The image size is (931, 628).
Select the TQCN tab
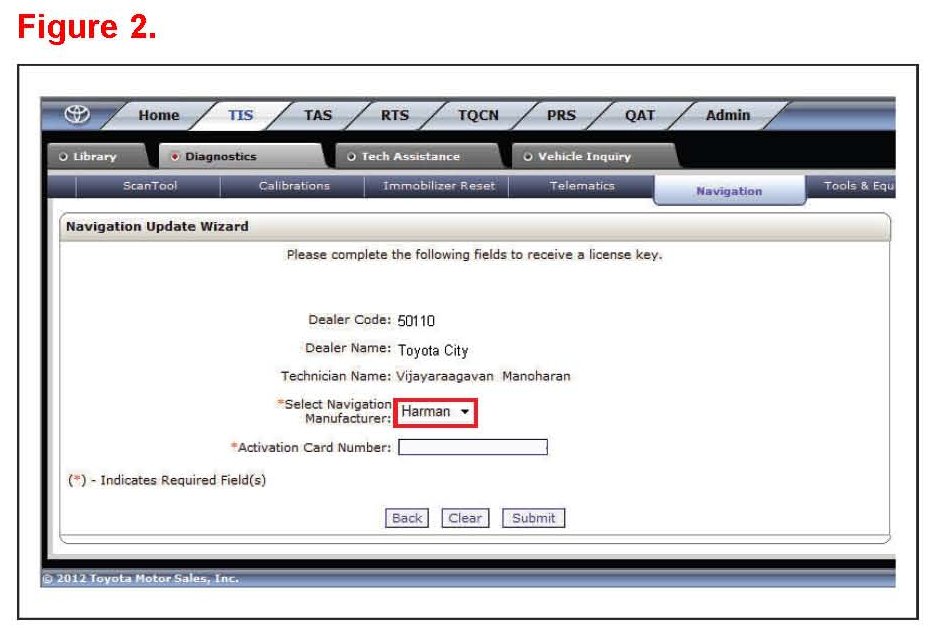coord(477,115)
